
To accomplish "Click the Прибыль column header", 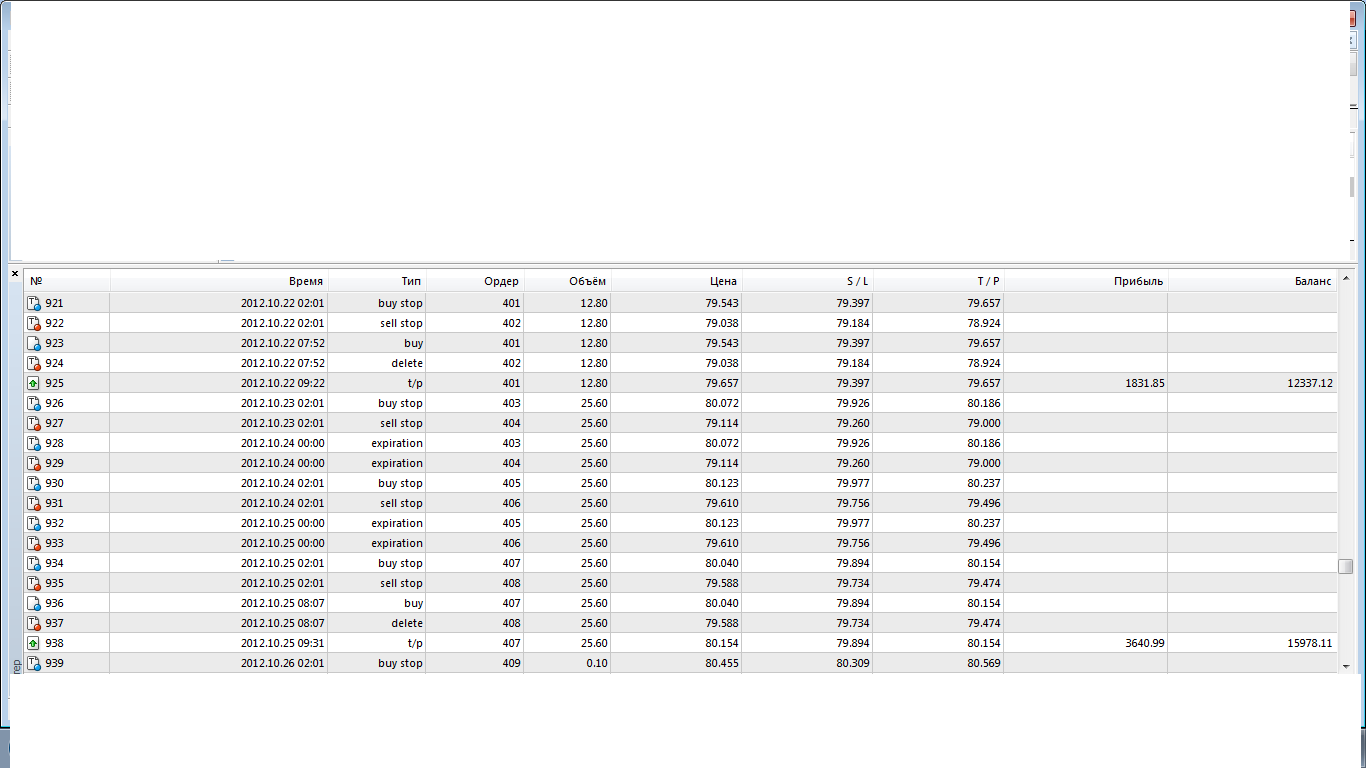I will [1086, 282].
